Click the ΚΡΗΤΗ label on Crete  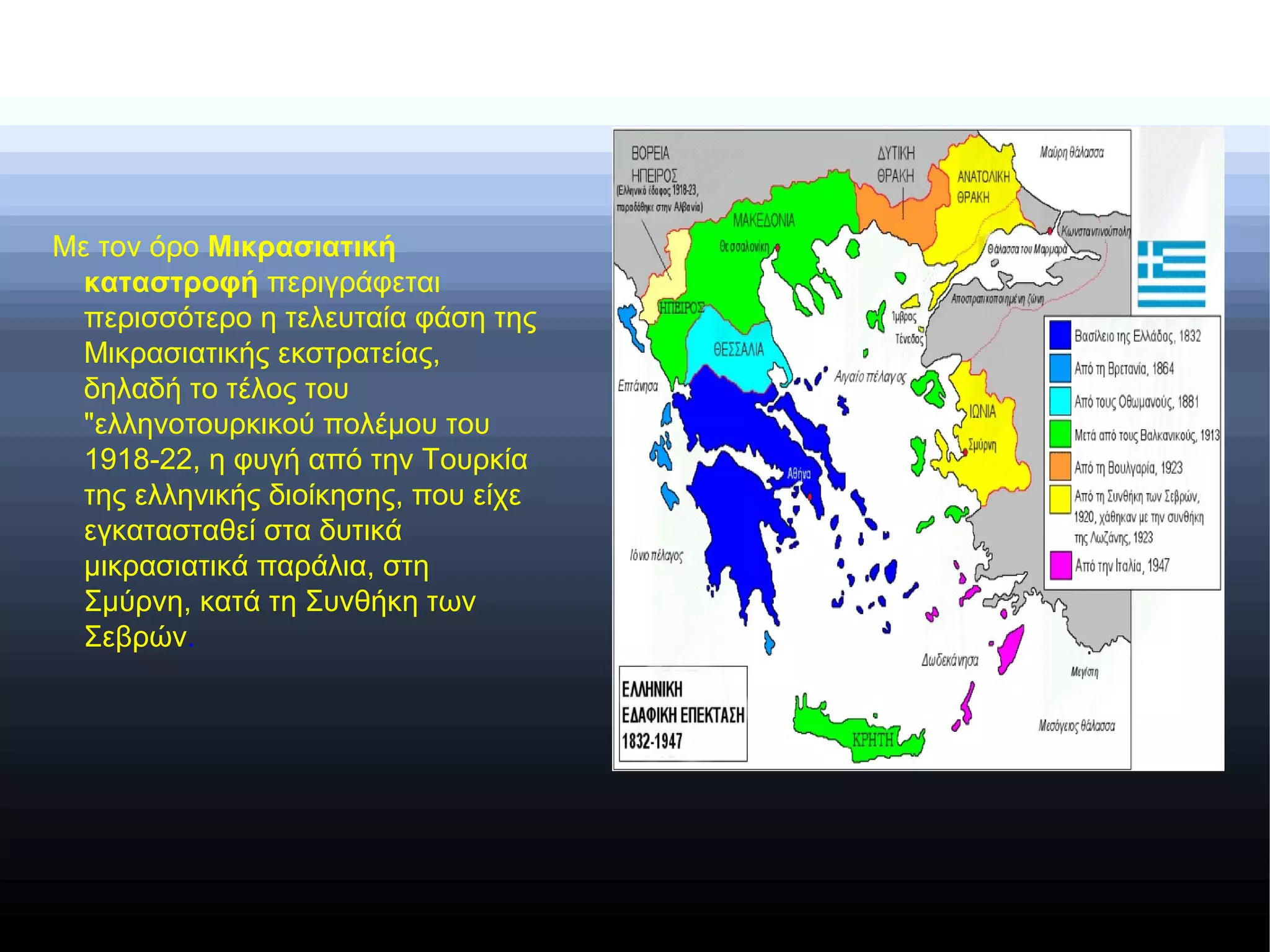coord(873,739)
